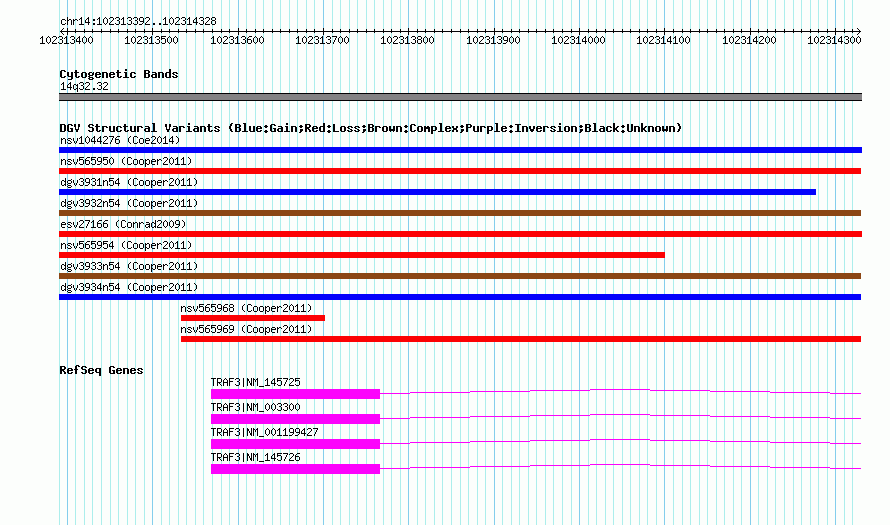Open the dgv3933n54 (Cooper2011) label
Viewport: 890px width, 525px height.
pyautogui.click(x=129, y=266)
